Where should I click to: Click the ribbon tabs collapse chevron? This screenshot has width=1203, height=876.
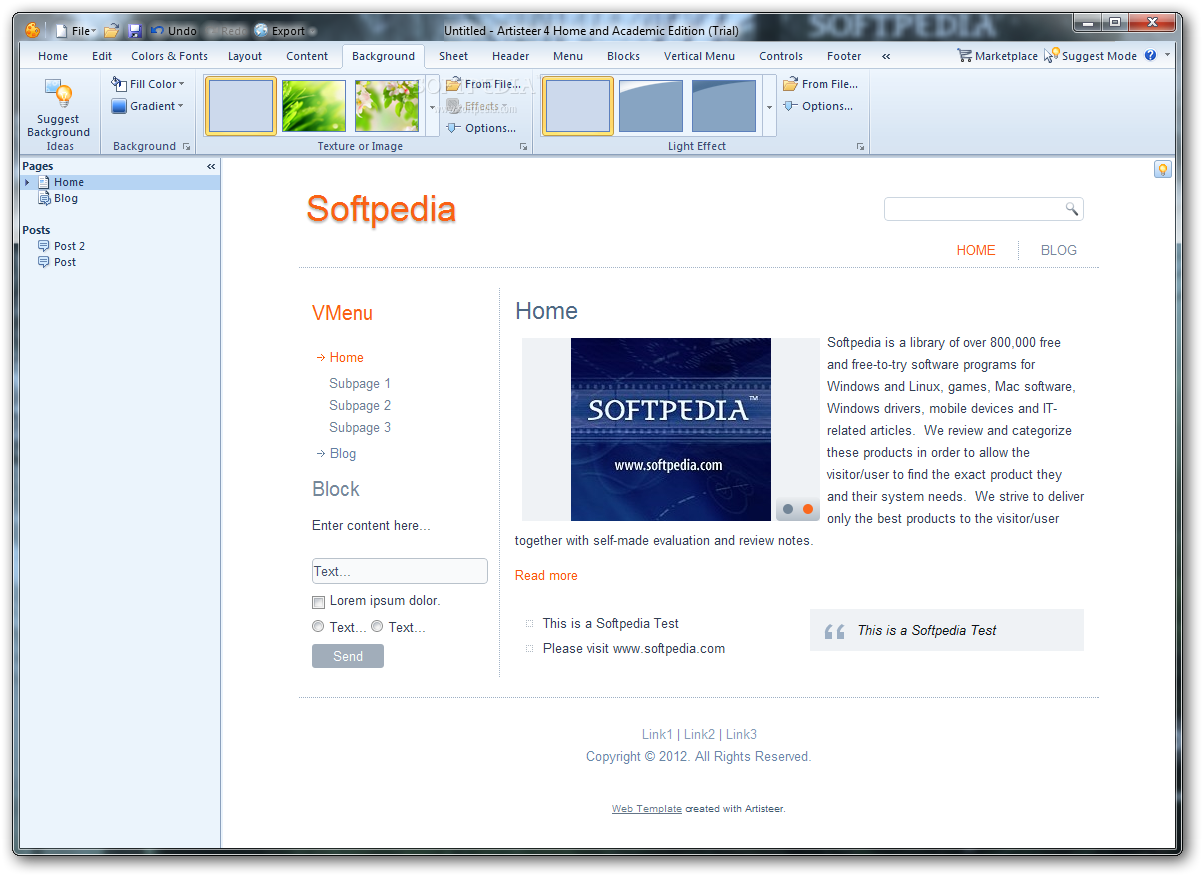[x=886, y=56]
